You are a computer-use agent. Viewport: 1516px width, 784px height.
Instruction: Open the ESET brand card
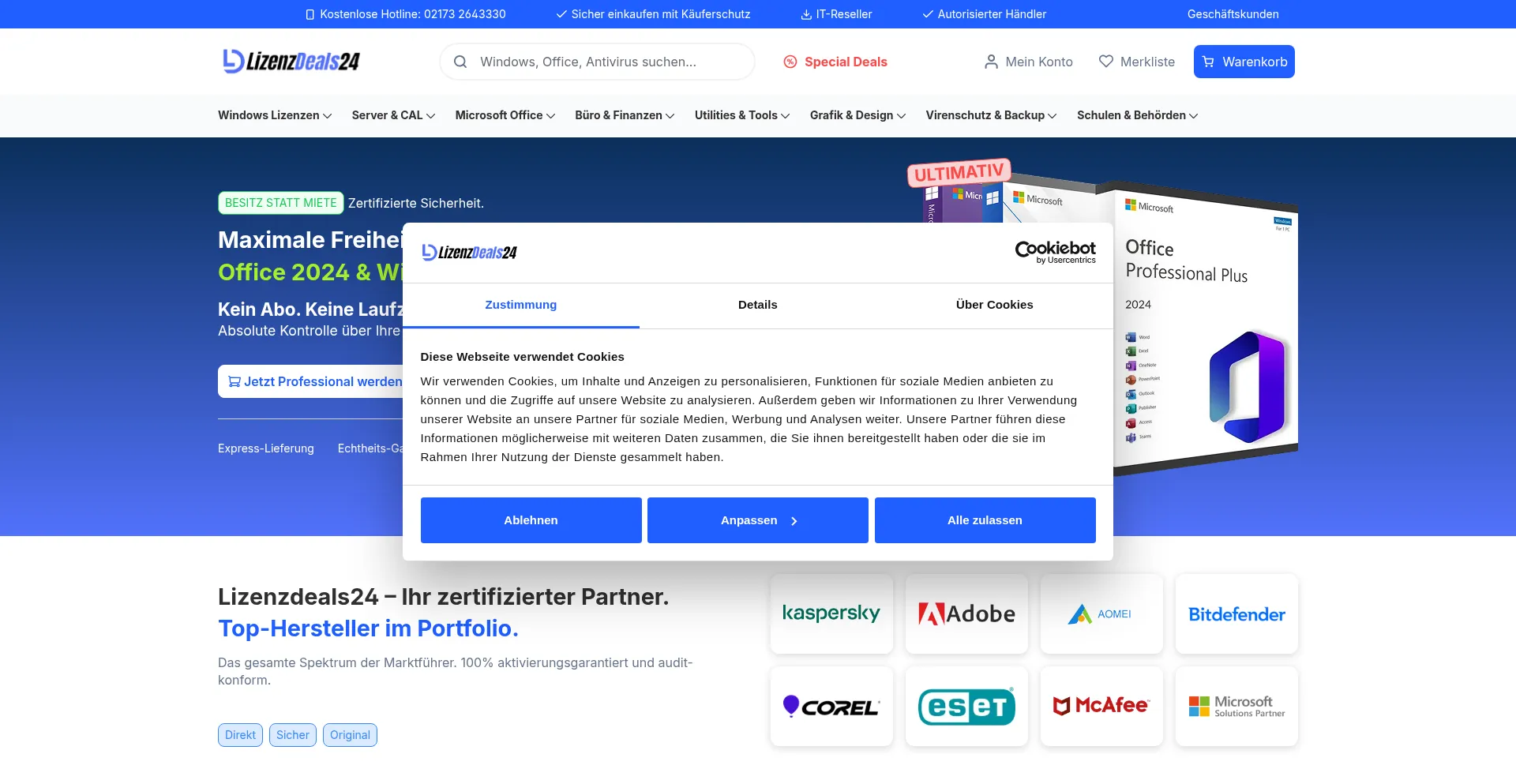coord(966,706)
